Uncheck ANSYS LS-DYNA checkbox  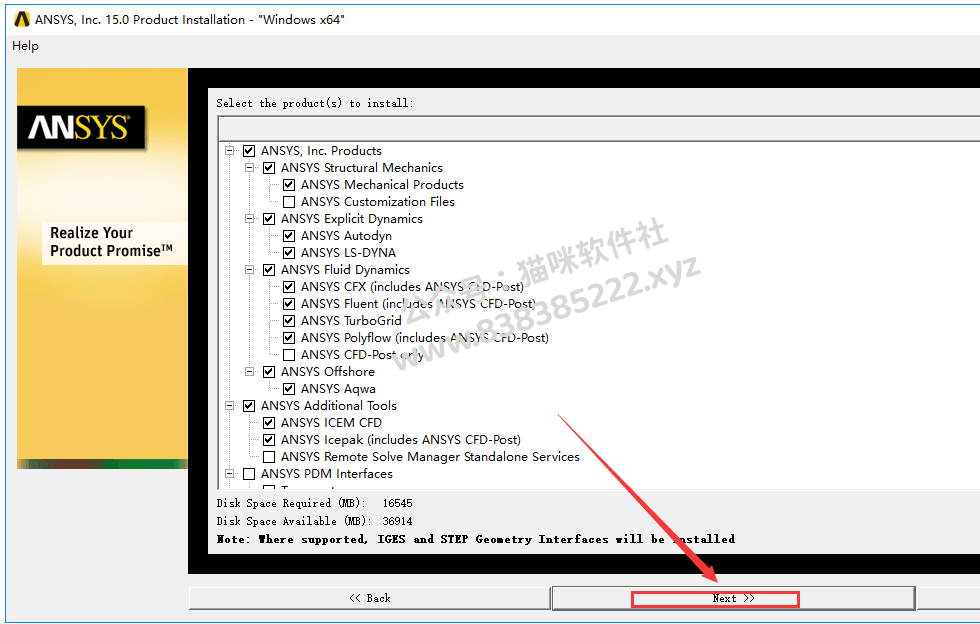pyautogui.click(x=289, y=253)
